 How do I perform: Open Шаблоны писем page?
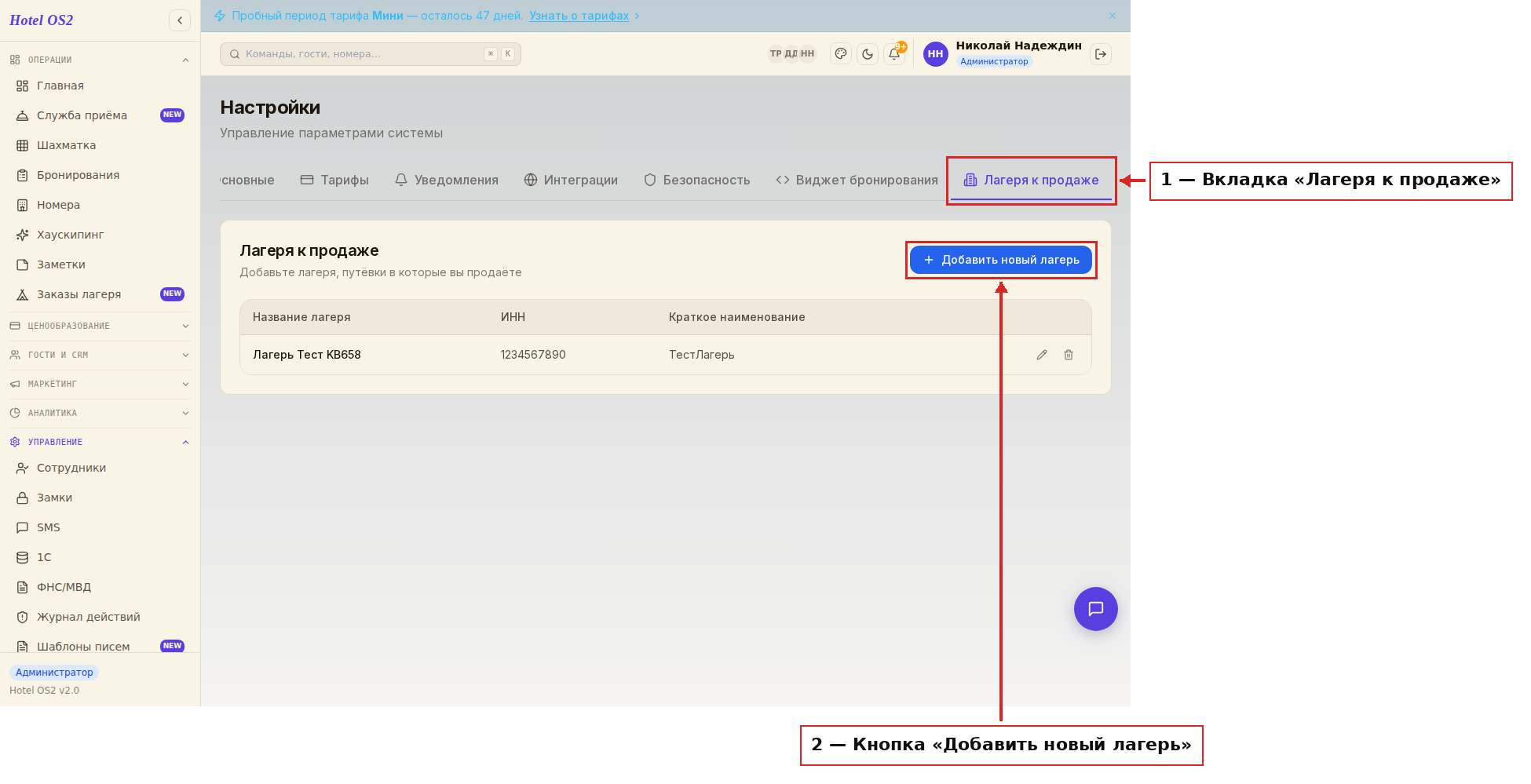pos(100,647)
